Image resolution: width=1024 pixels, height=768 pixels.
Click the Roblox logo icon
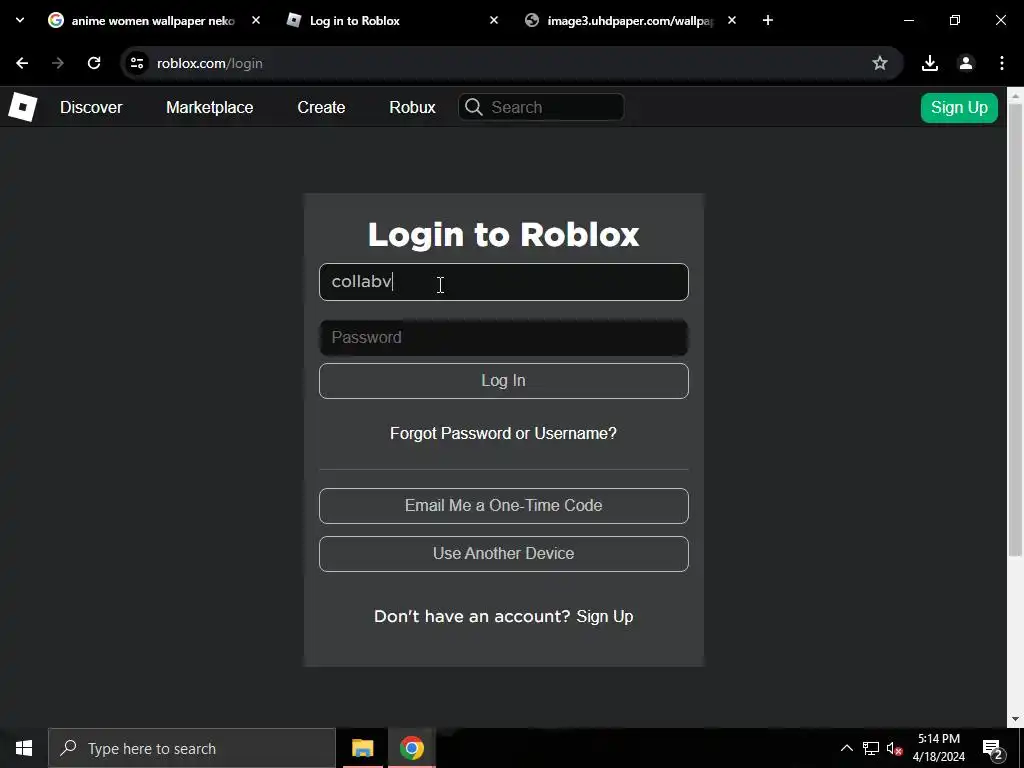pos(22,107)
